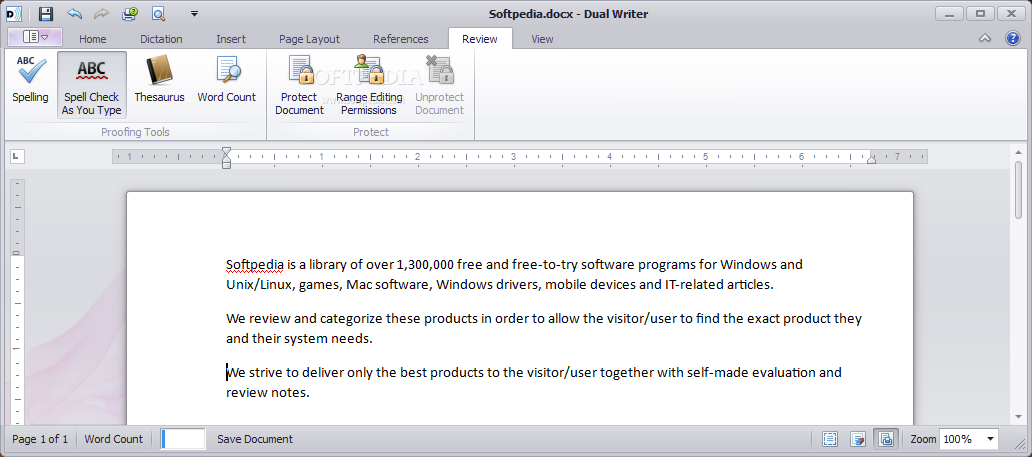Image resolution: width=1032 pixels, height=457 pixels.
Task: Open Help with the question mark icon
Action: click(x=1013, y=38)
